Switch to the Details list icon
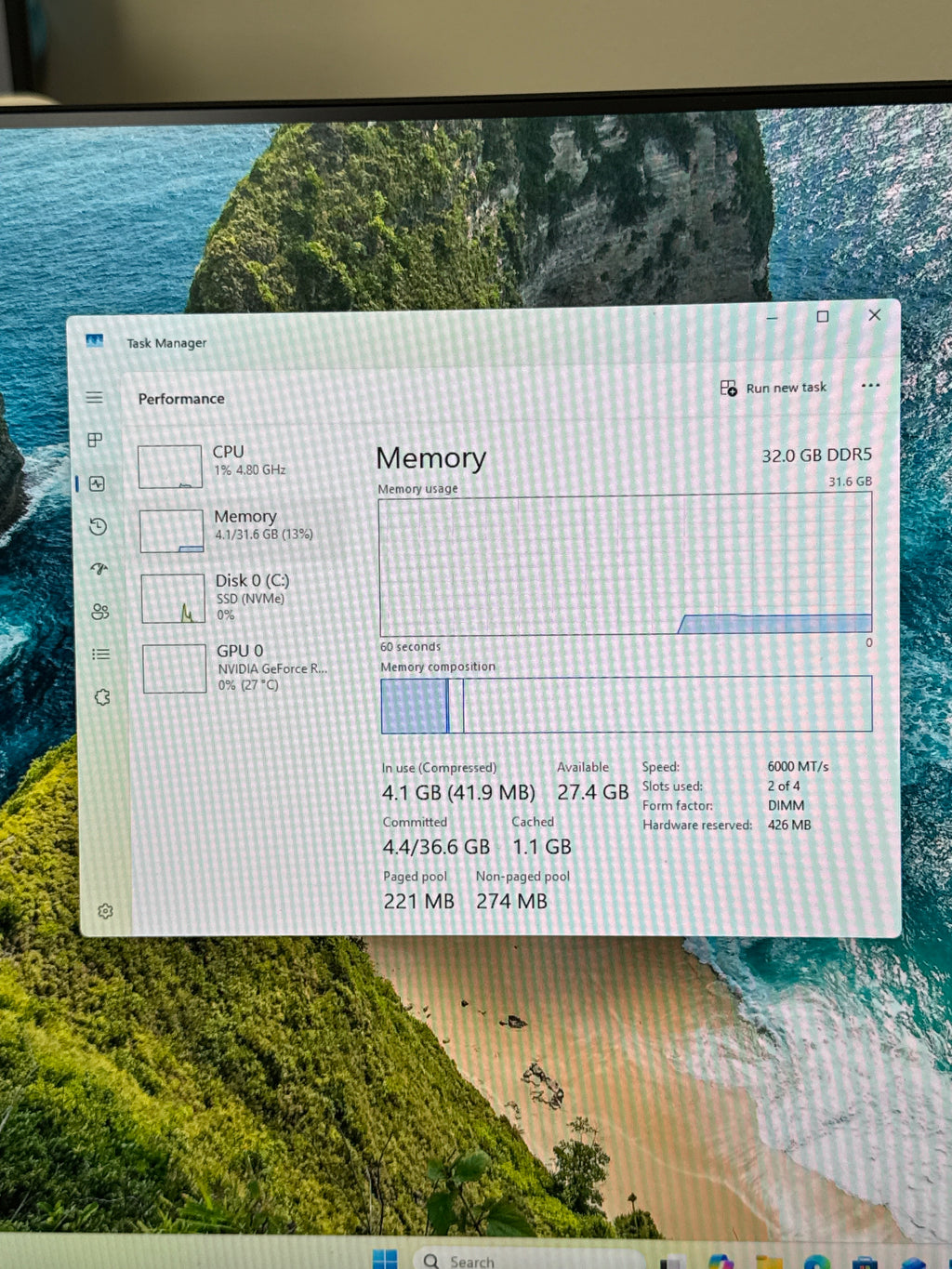This screenshot has height=1269, width=952. click(100, 654)
